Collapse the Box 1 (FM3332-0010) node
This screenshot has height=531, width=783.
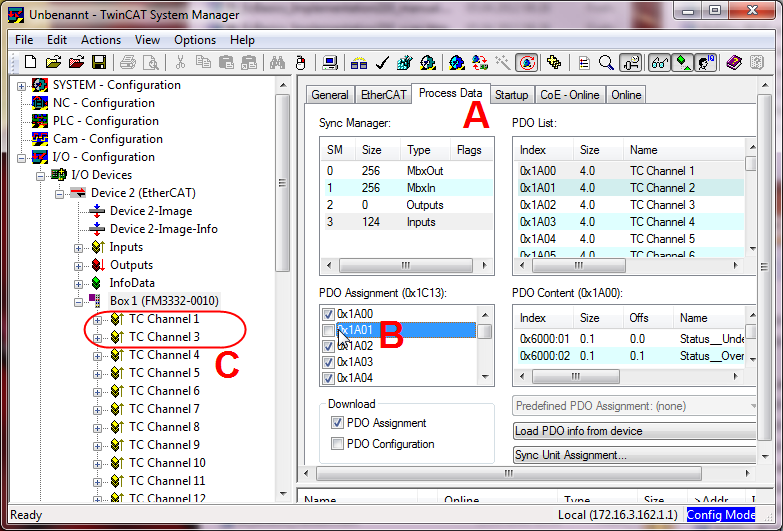(x=78, y=302)
